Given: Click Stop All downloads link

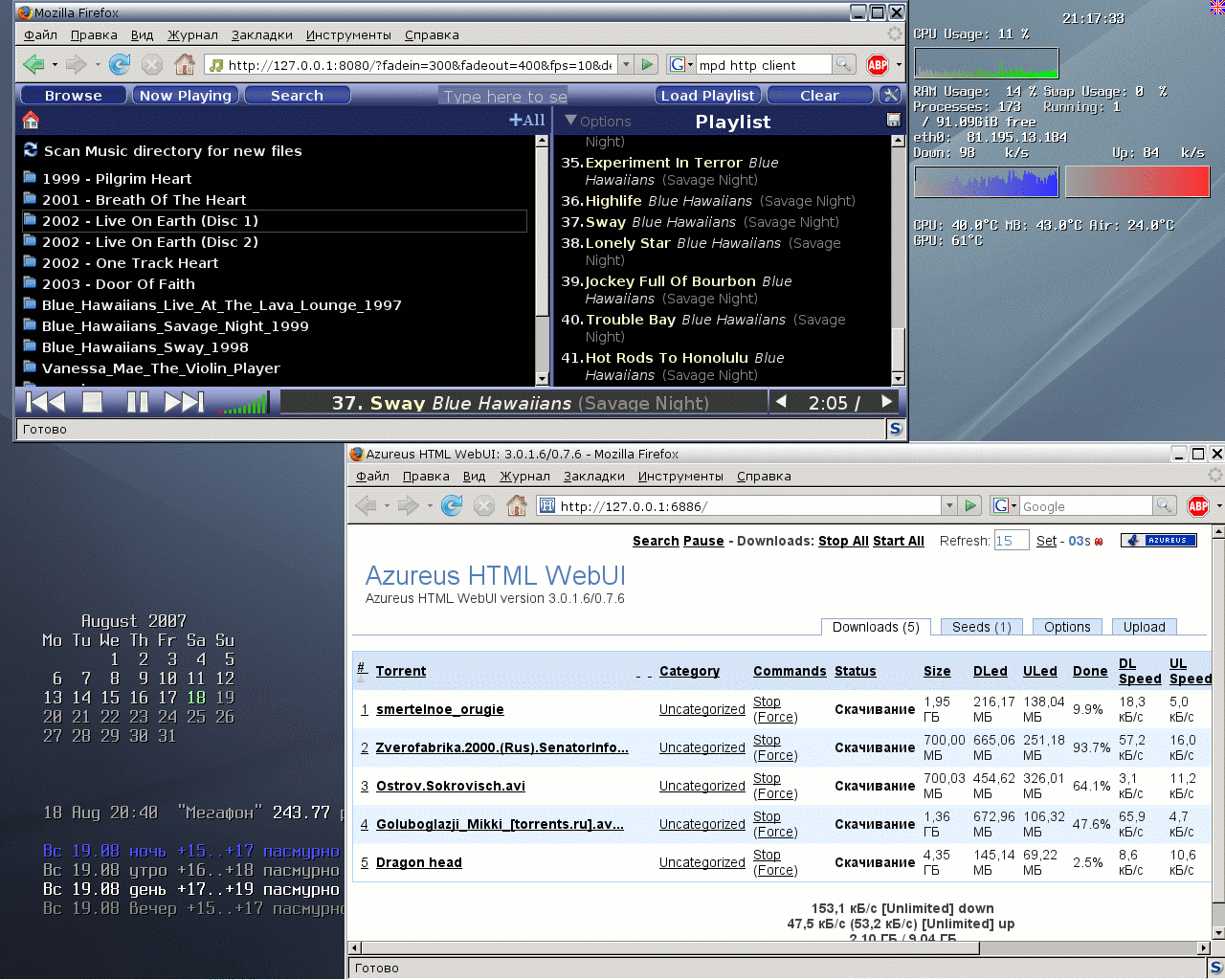Looking at the screenshot, I should click(x=843, y=541).
